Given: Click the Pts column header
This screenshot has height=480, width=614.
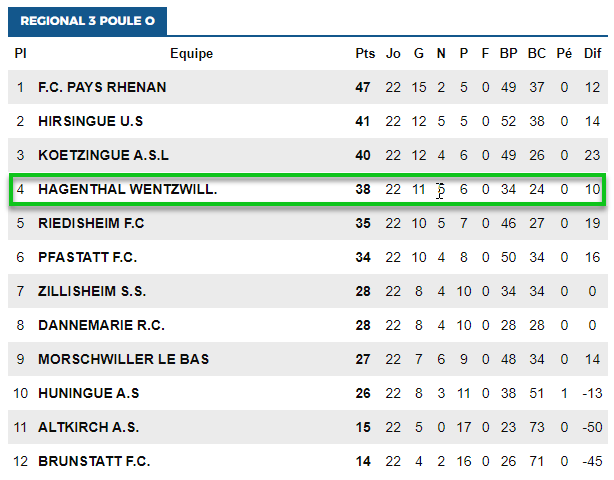Looking at the screenshot, I should 364,54.
